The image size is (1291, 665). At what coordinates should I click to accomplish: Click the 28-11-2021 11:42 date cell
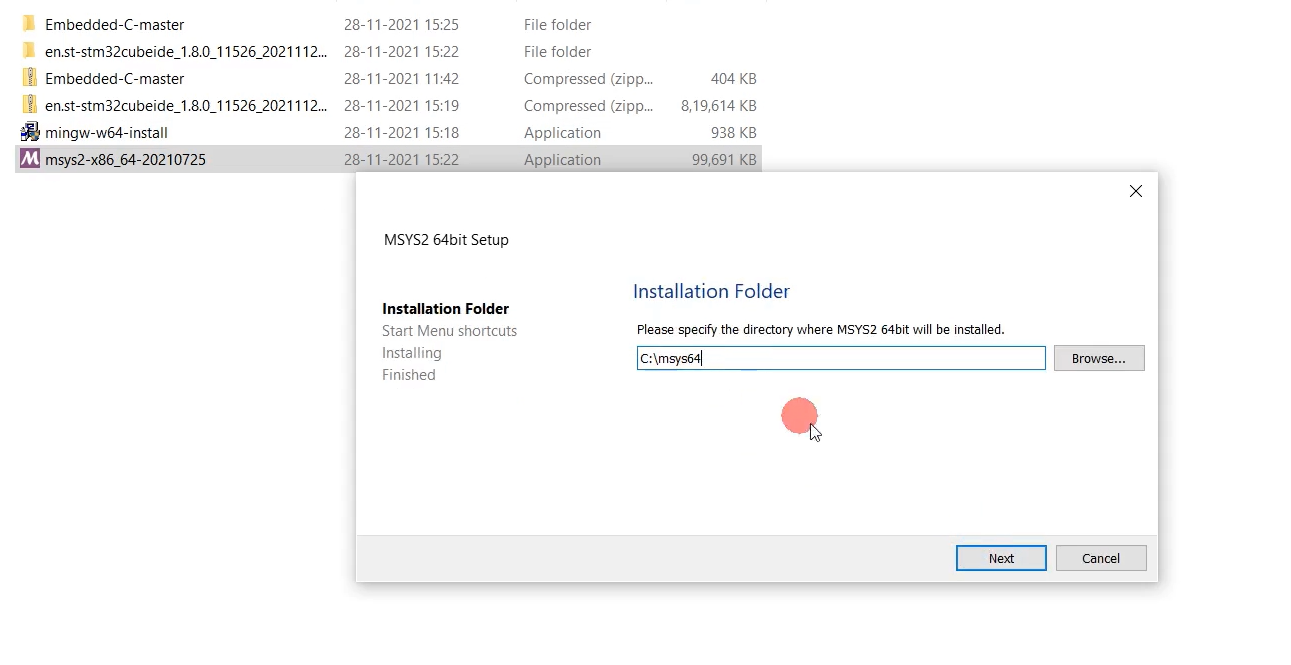[x=401, y=78]
